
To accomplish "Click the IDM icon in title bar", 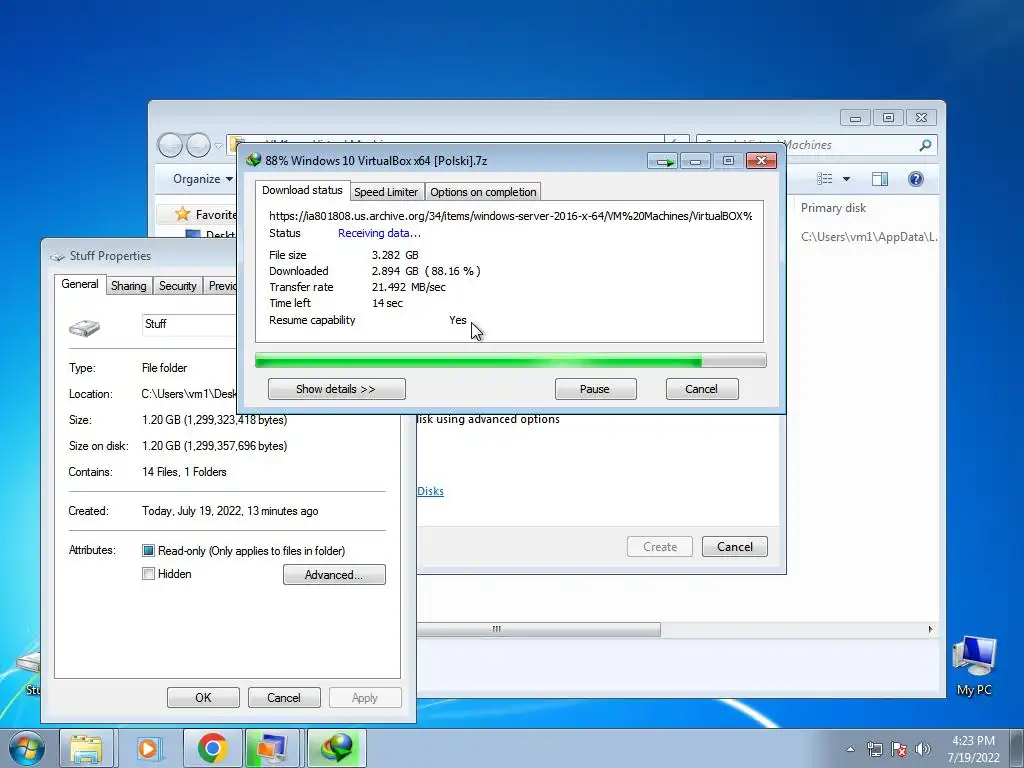I will coord(253,161).
